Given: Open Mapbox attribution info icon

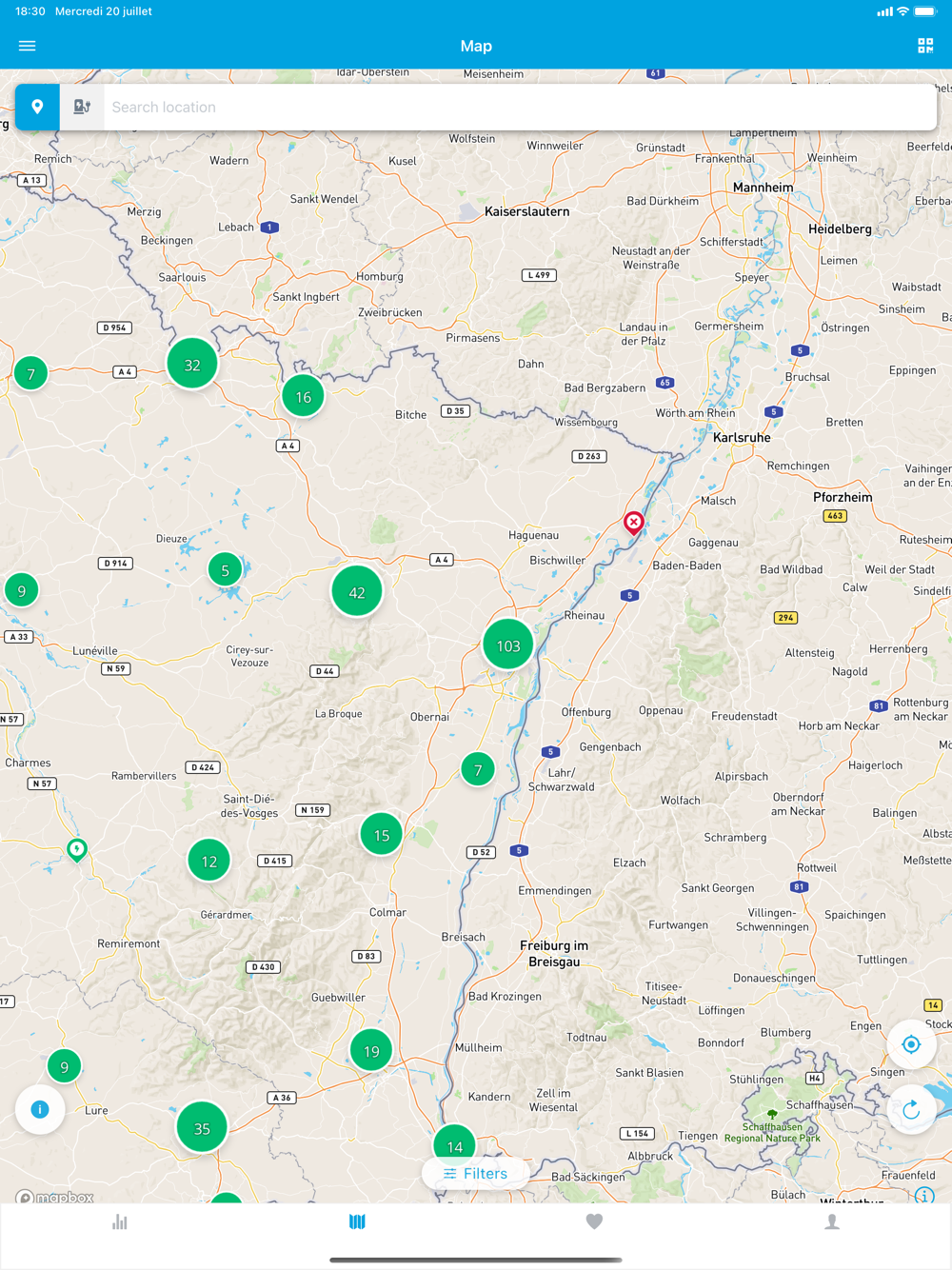Looking at the screenshot, I should [924, 1195].
